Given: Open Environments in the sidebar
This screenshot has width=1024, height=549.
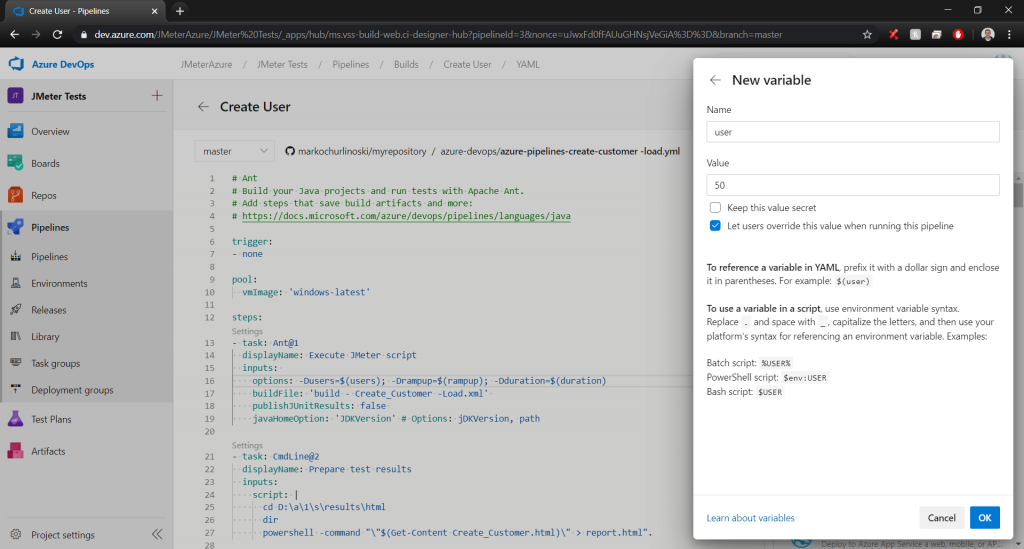Looking at the screenshot, I should tap(59, 283).
